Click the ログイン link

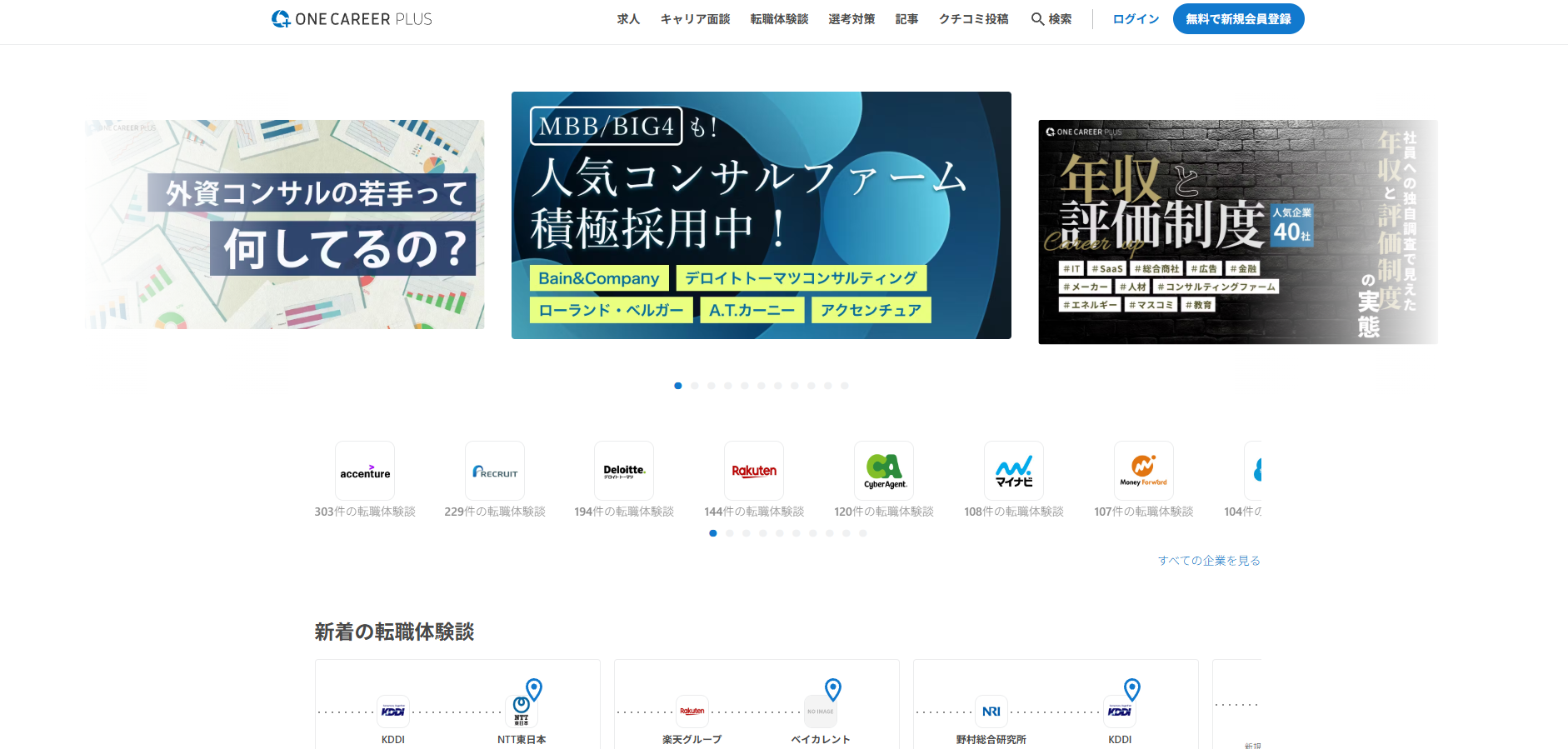[1136, 19]
